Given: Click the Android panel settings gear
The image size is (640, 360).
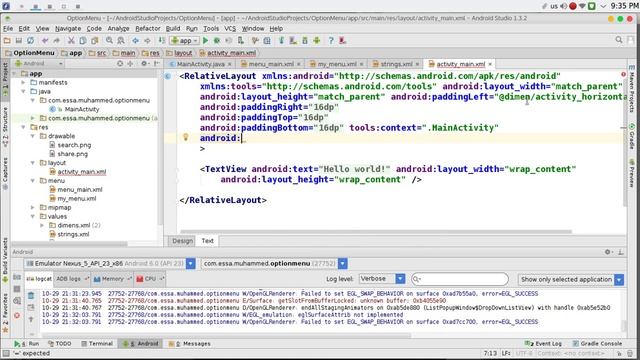Looking at the screenshot, I should pyautogui.click(x=608, y=252).
